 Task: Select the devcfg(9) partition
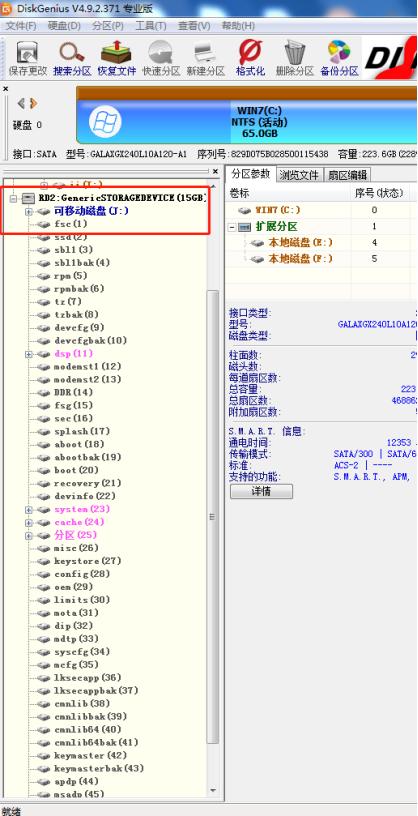coord(79,328)
